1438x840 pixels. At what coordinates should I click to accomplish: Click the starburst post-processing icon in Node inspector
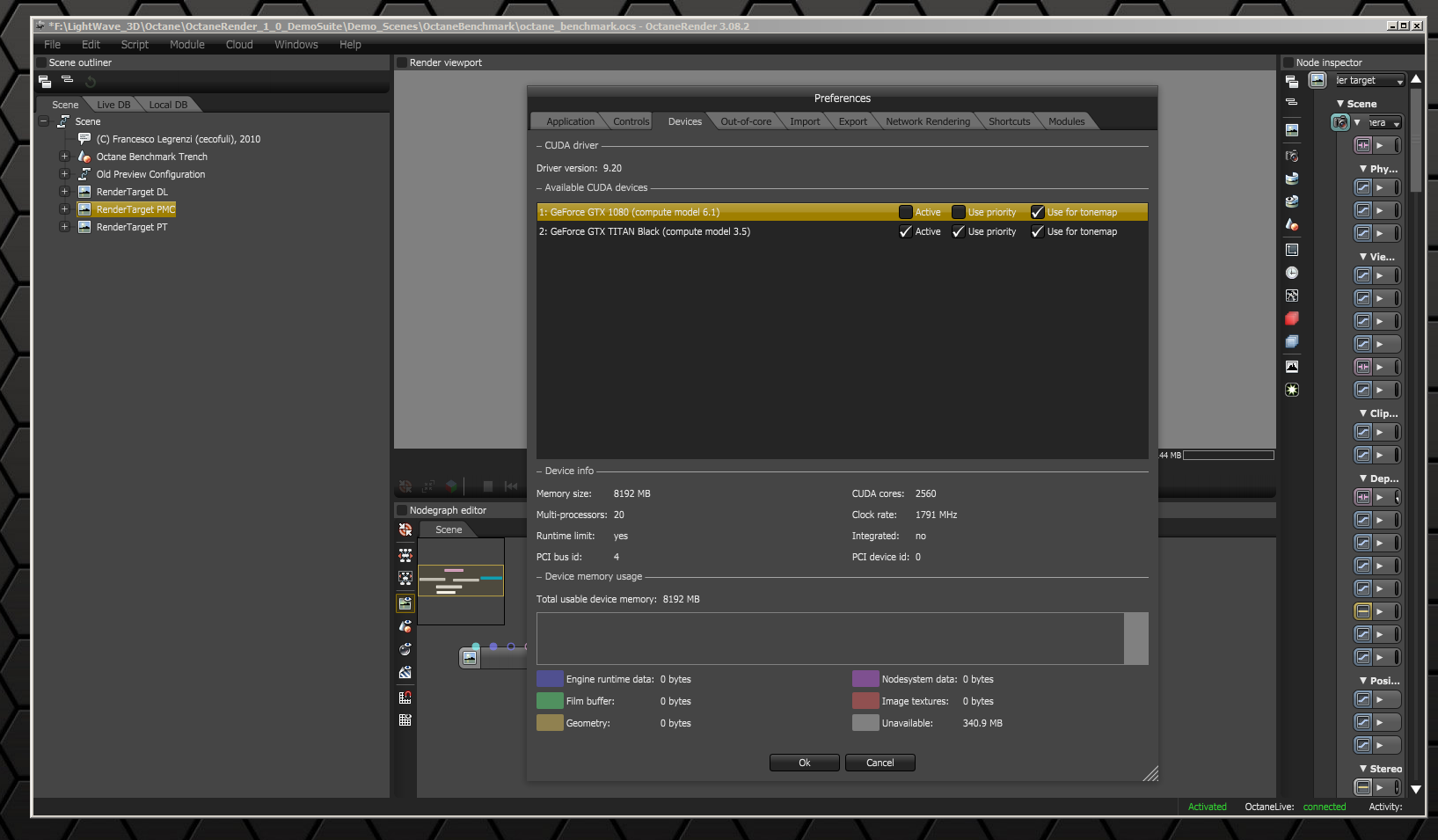(1292, 390)
